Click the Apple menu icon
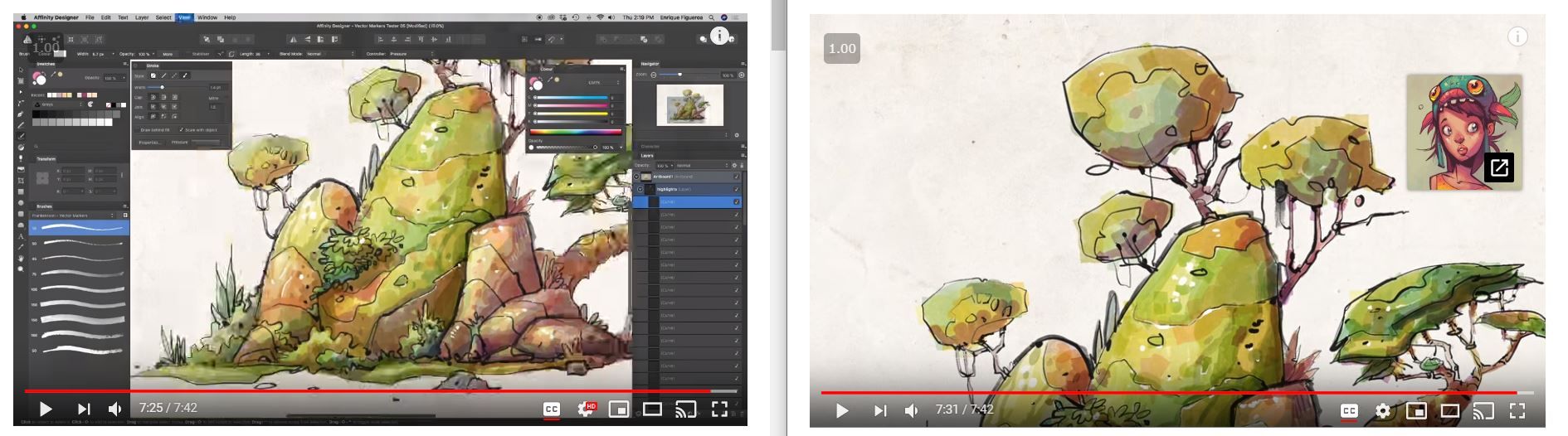The width and height of the screenshot is (1568, 436). [23, 17]
